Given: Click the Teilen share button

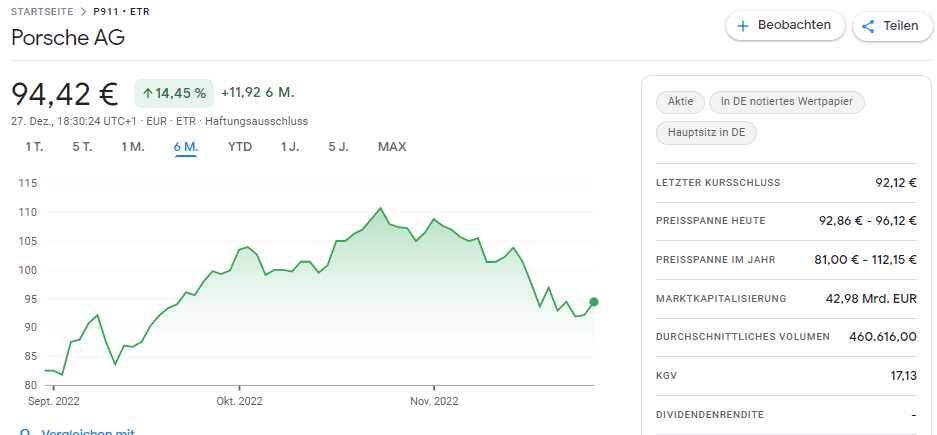Looking at the screenshot, I should pos(893,26).
